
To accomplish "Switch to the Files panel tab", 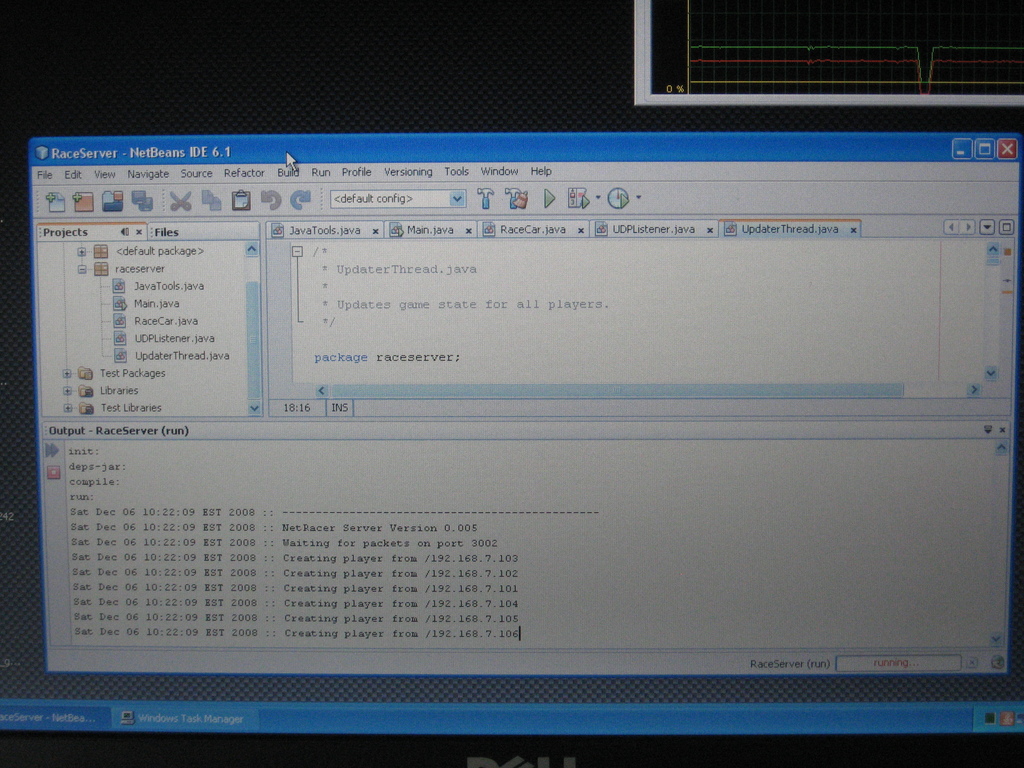I will coord(166,232).
